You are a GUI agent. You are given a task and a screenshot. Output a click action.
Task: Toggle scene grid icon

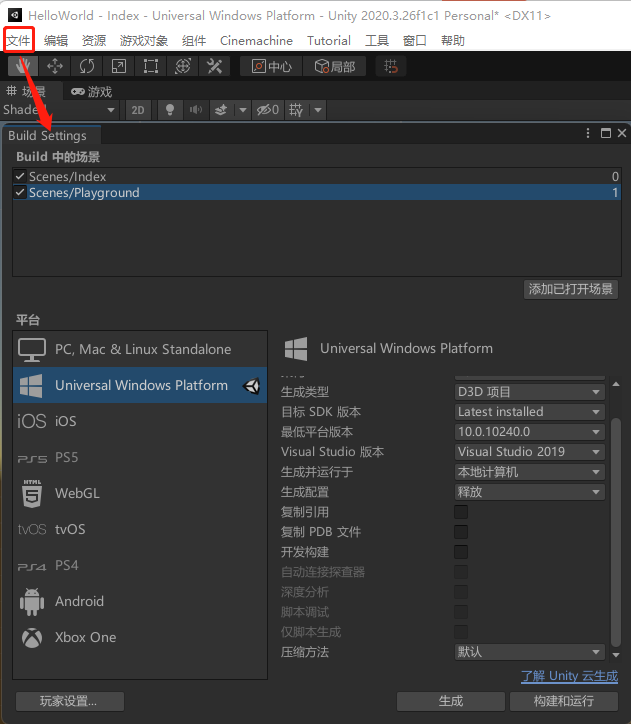pyautogui.click(x=296, y=110)
